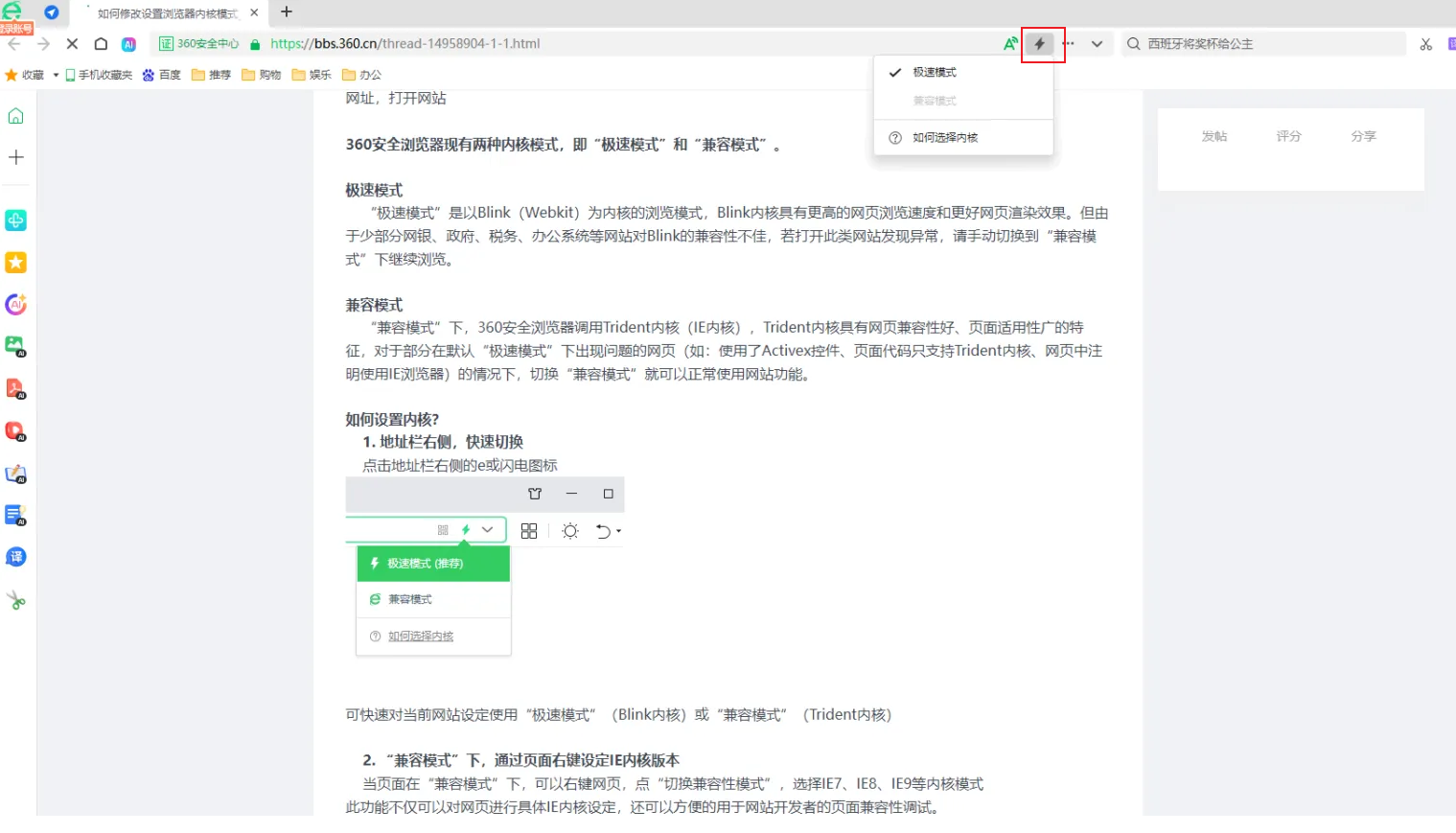The image size is (1456, 833).
Task: Open the colorful AI assistant sidebar icon
Action: tap(16, 305)
